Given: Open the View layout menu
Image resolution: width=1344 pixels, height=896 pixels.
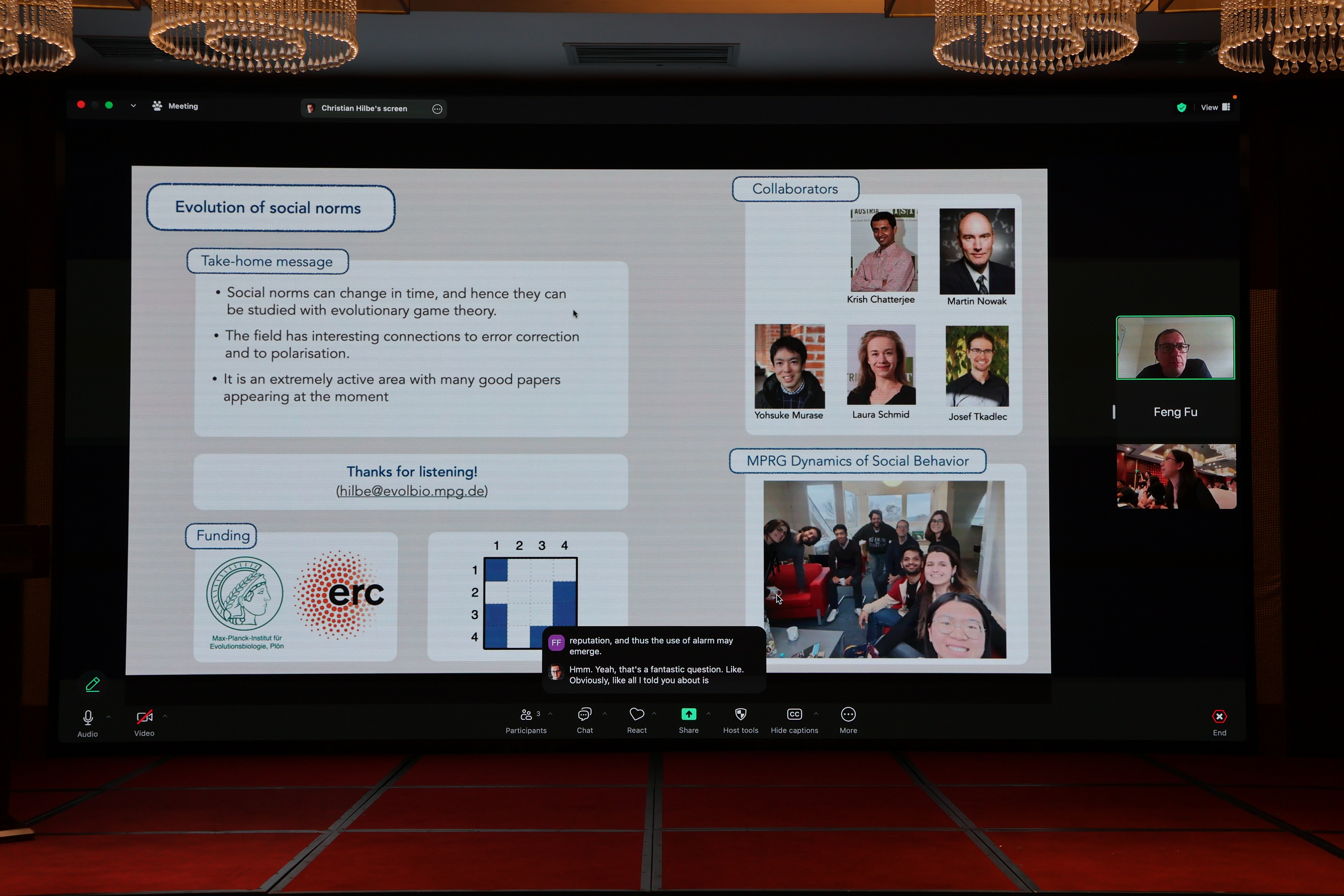Looking at the screenshot, I should coord(1215,108).
